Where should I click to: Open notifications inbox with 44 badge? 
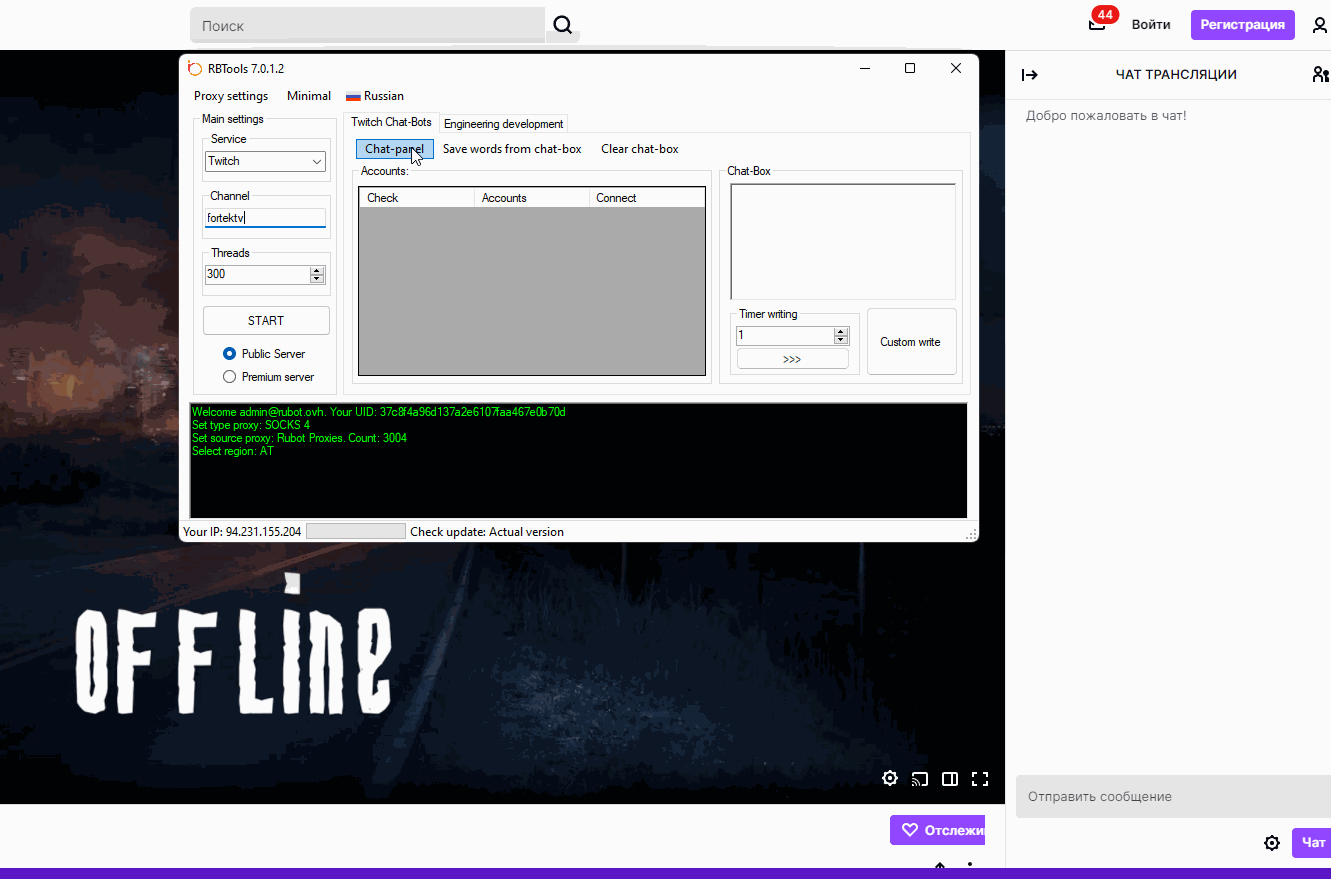[x=1097, y=24]
